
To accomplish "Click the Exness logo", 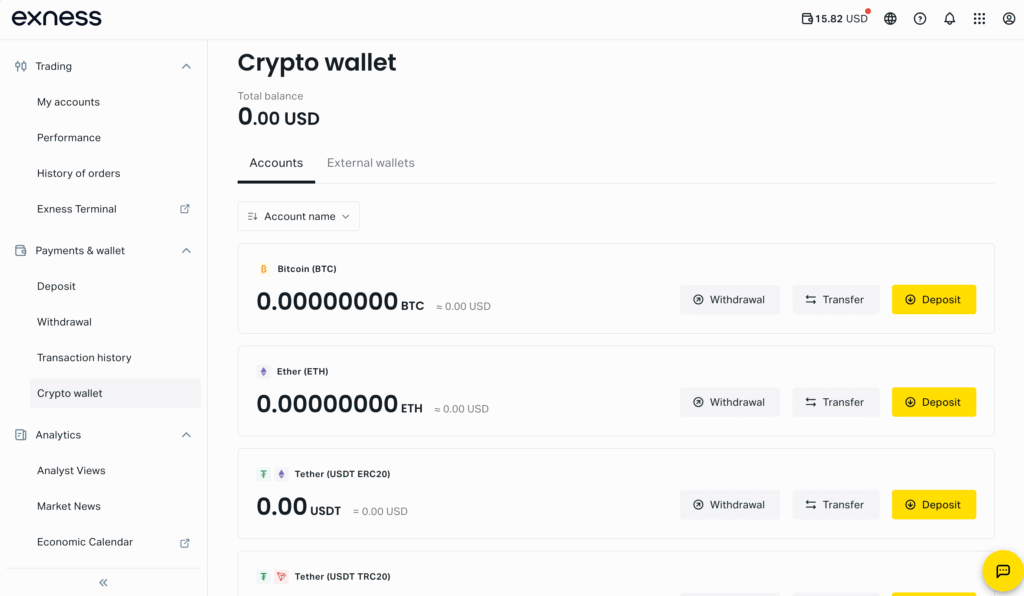I will point(57,19).
